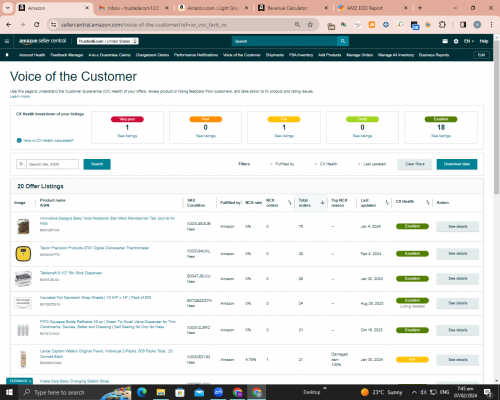Screen dimensions: 500x400
Task: Open the Tablecraft Stir Stick Dispenser product link
Action: pos(71,273)
